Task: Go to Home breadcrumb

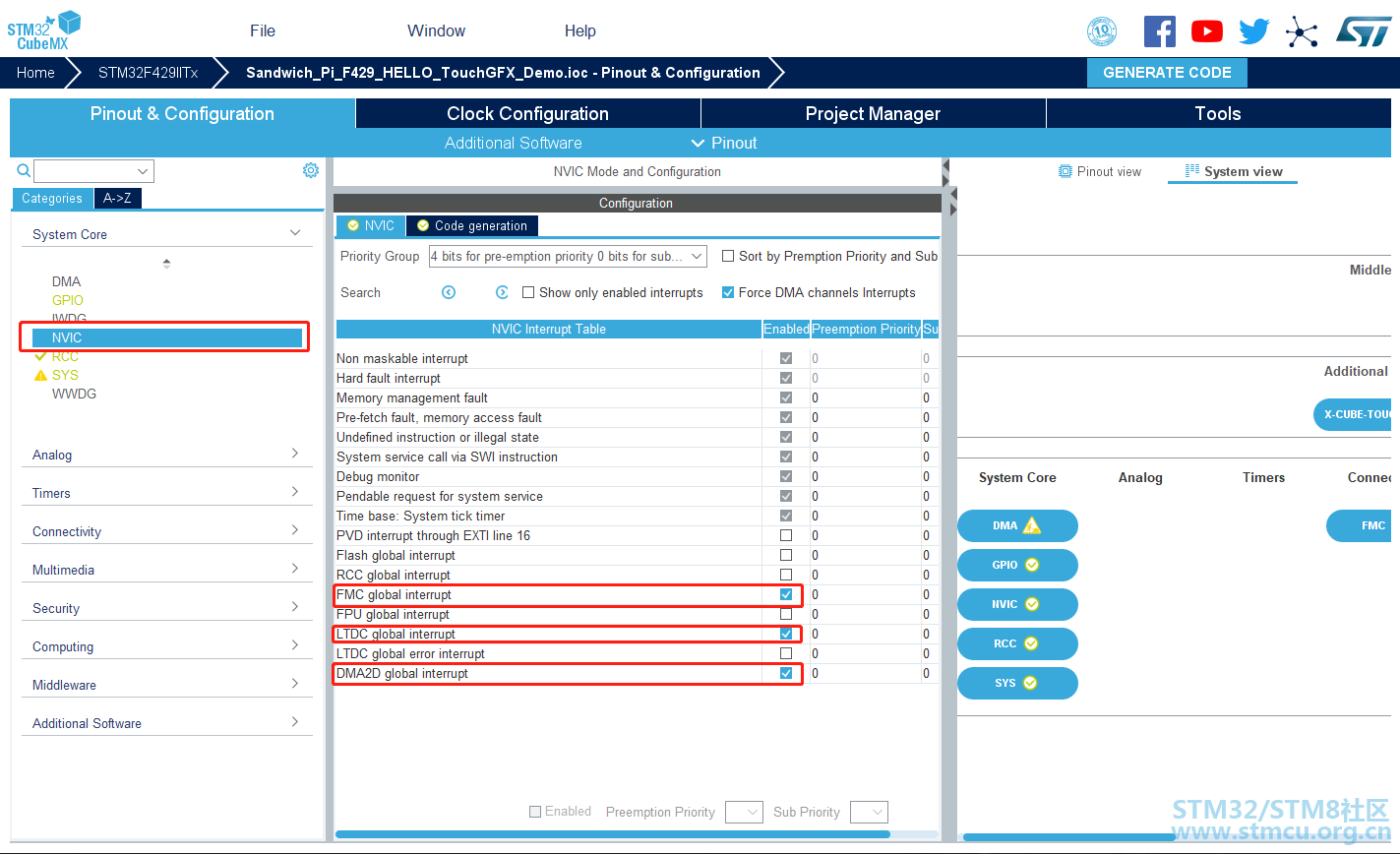Action: 35,73
